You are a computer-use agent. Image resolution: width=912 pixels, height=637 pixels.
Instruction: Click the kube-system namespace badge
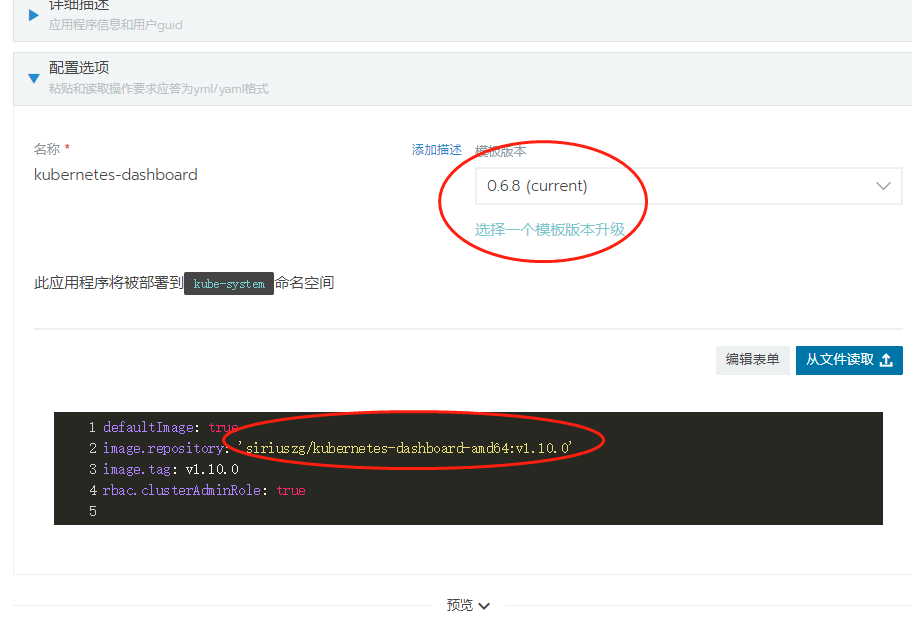[229, 283]
